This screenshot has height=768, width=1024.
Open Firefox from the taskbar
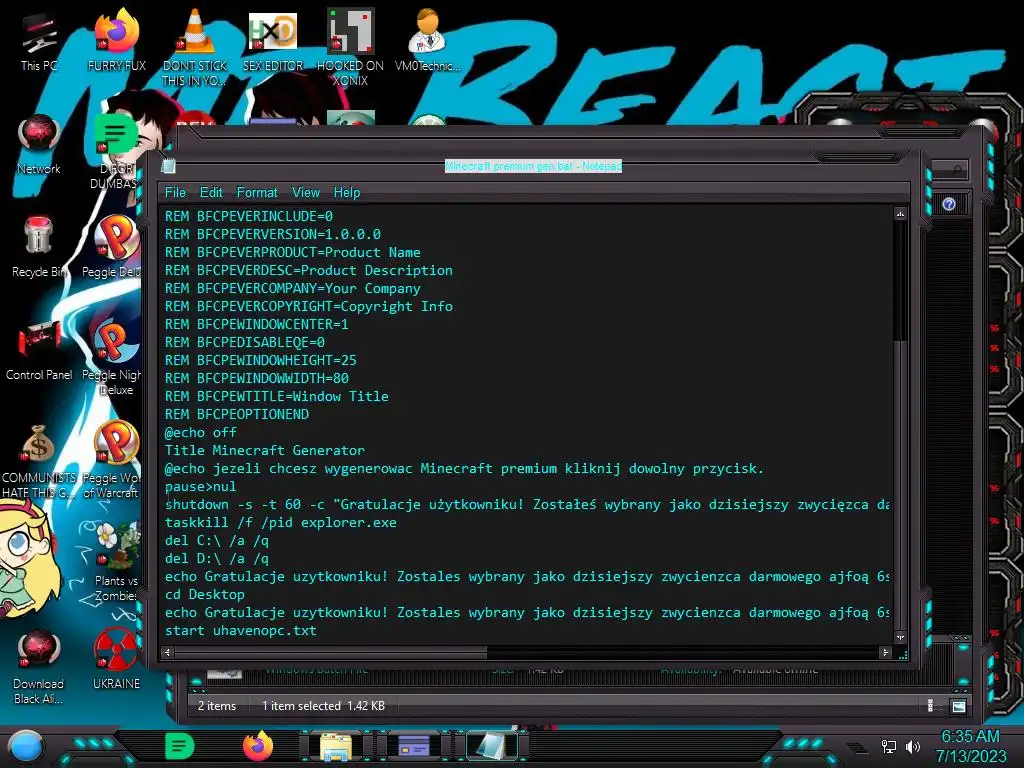pos(258,745)
